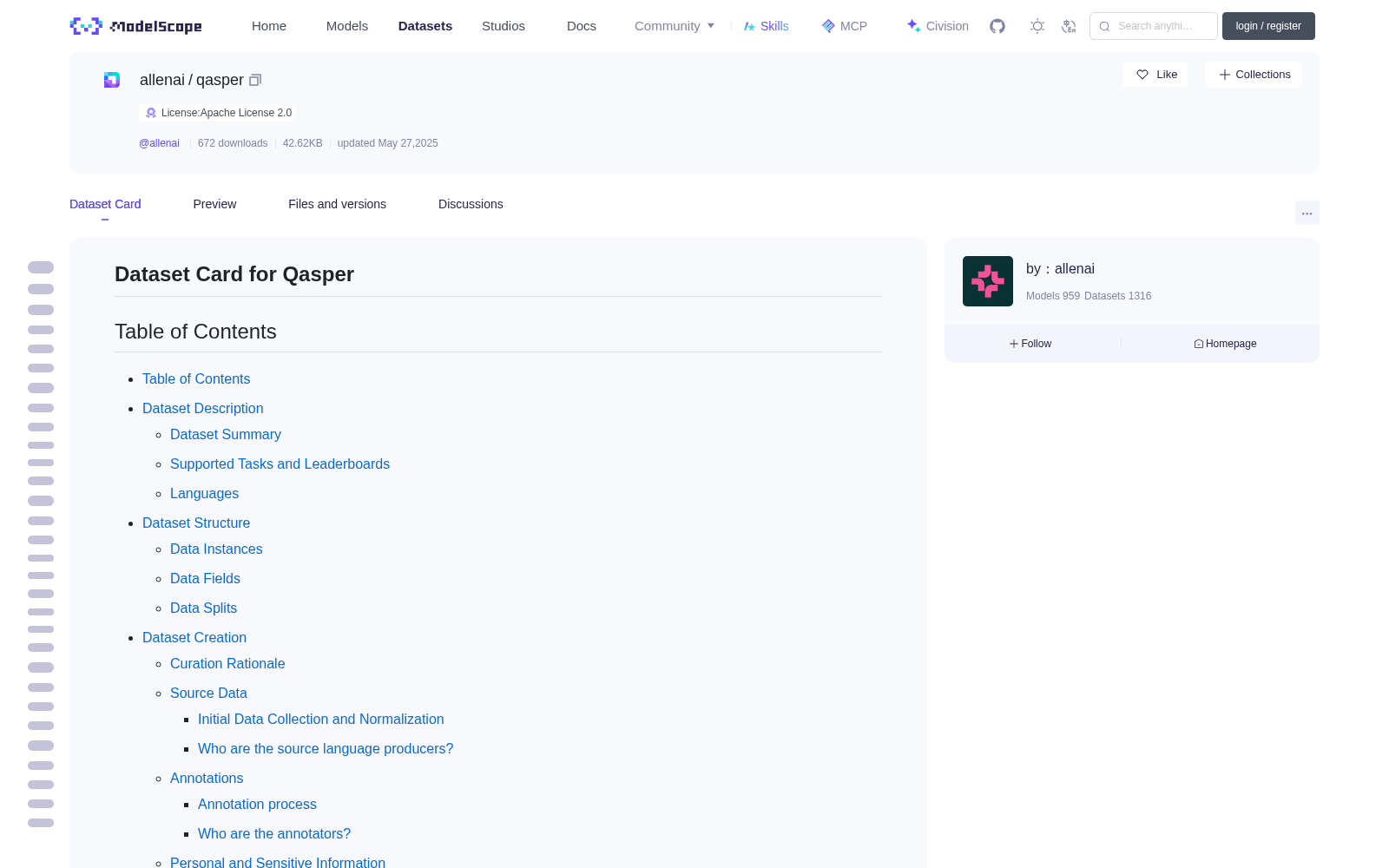
Task: Open the Curation Rationale link
Action: point(227,663)
